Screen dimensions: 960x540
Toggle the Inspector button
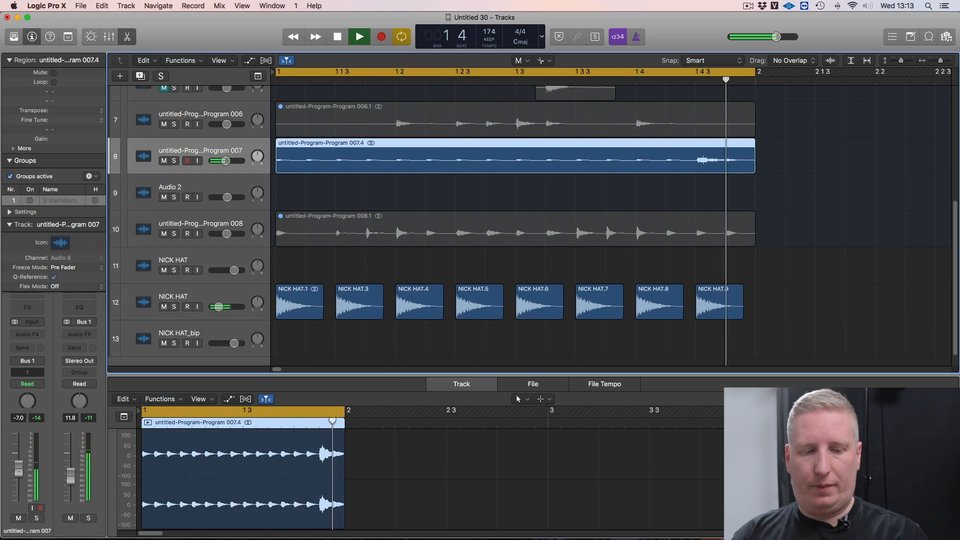(x=32, y=37)
